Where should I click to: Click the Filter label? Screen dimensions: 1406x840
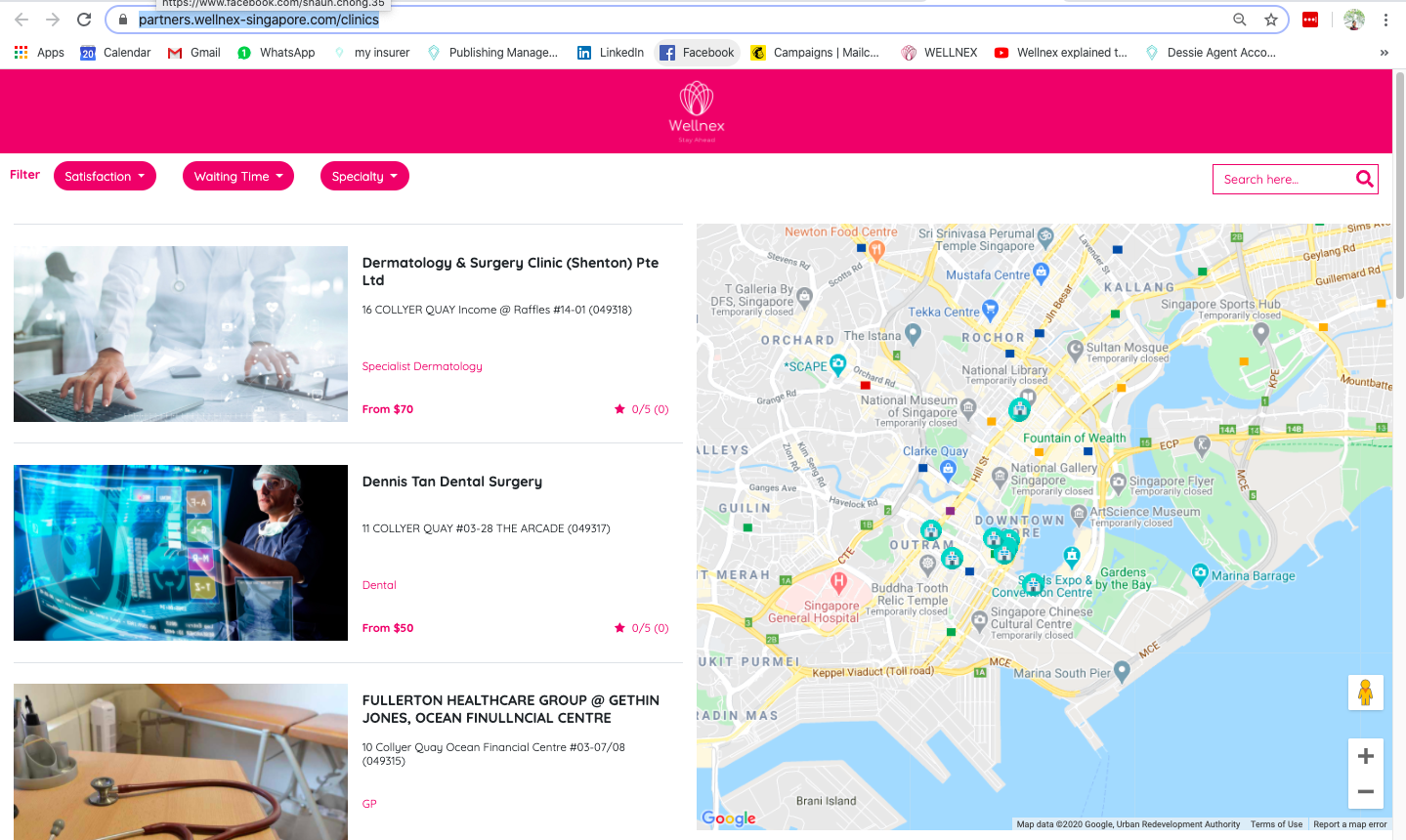[24, 175]
